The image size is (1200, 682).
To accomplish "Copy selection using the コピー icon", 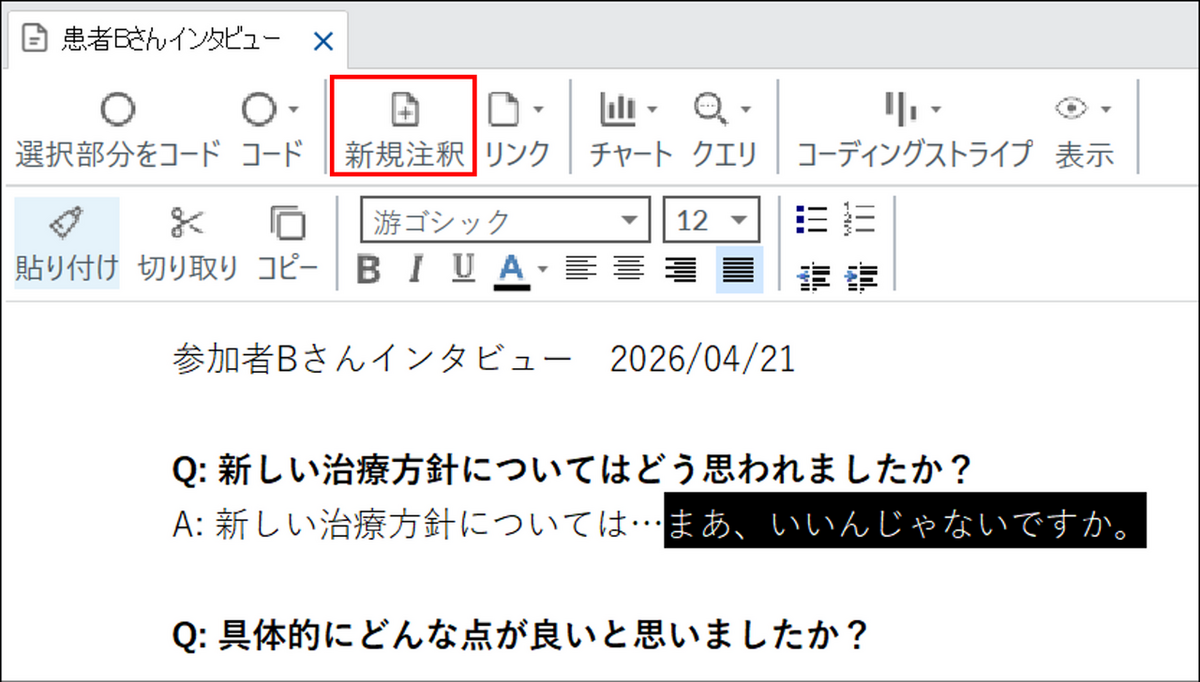I will 288,223.
